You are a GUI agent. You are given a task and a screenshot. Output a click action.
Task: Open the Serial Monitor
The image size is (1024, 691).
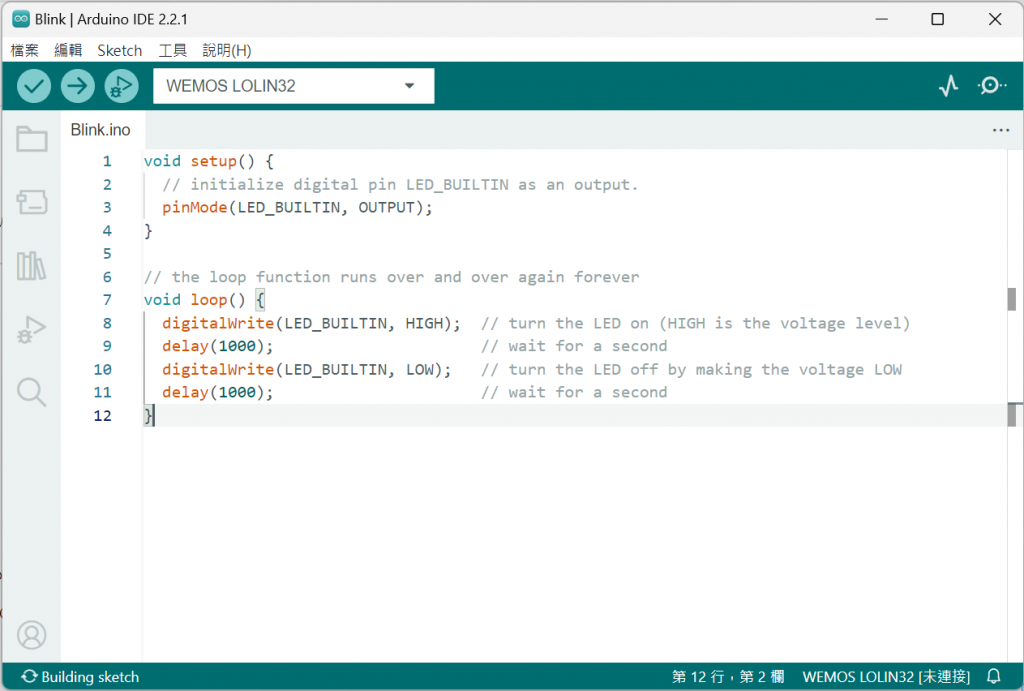click(x=992, y=86)
